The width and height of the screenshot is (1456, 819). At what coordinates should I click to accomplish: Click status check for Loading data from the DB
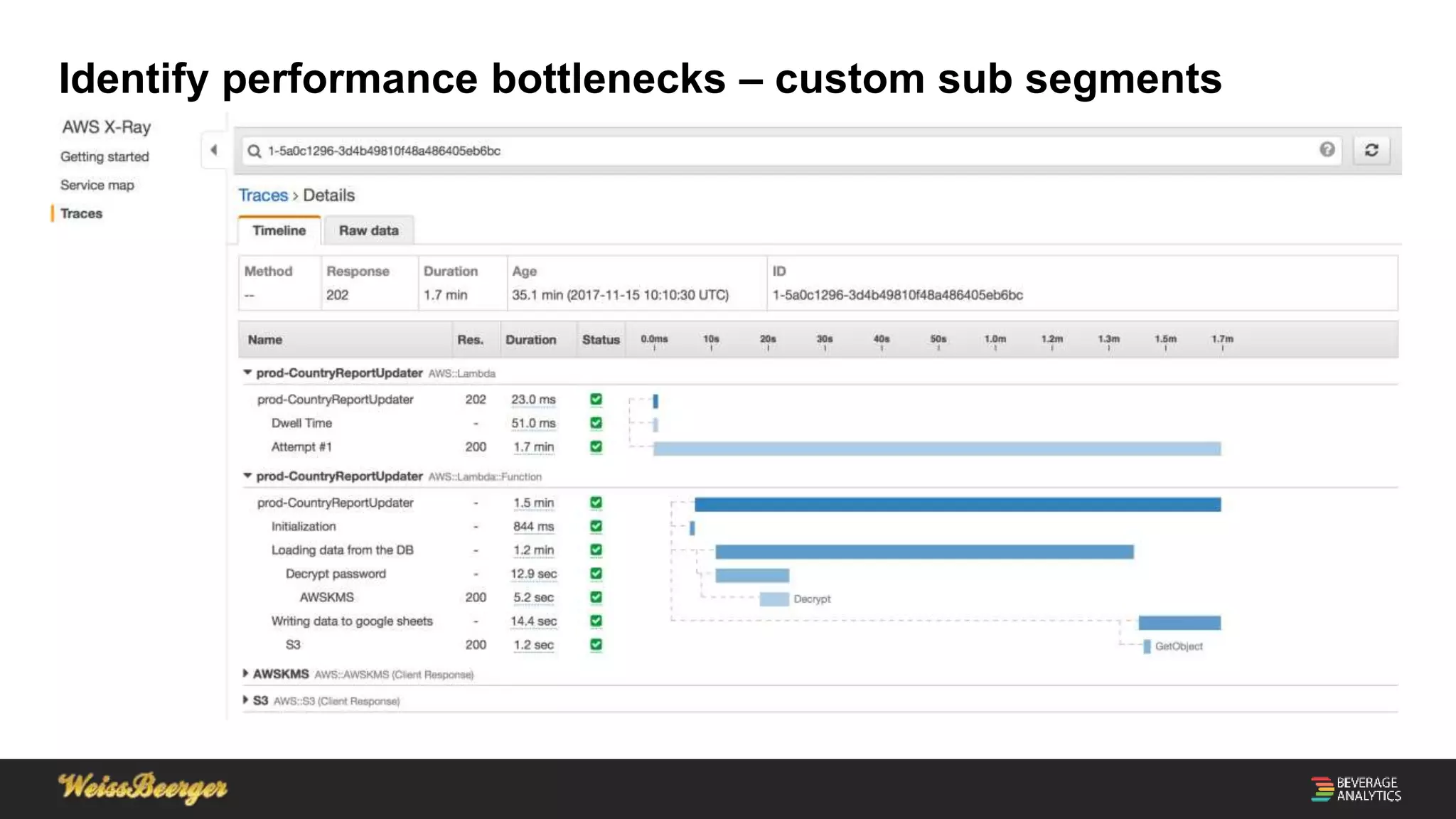(596, 550)
